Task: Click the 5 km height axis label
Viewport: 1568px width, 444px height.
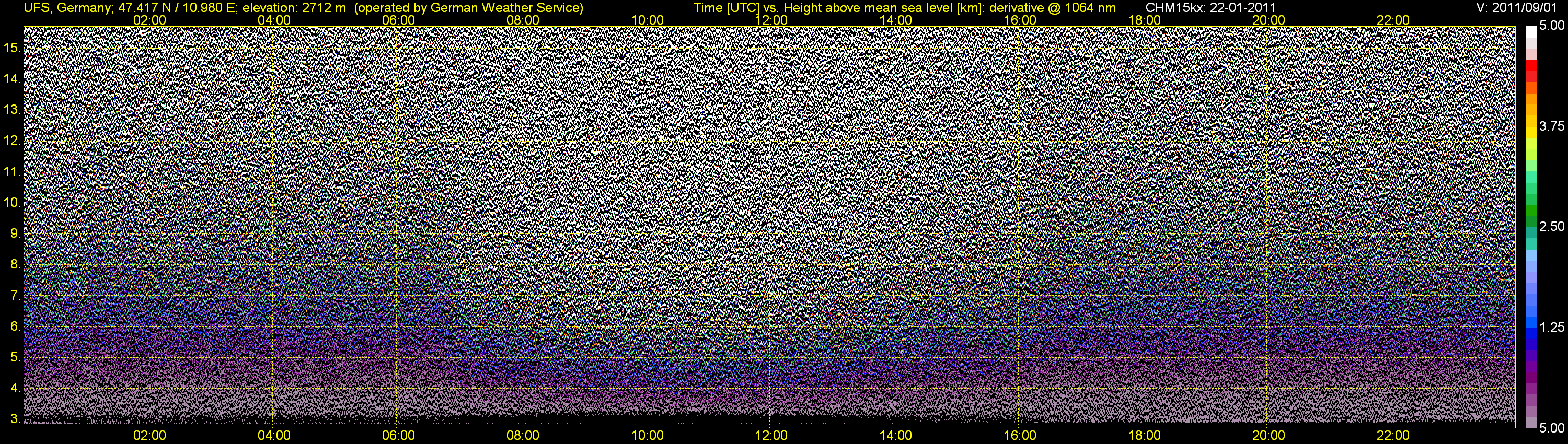Action: click(x=15, y=358)
